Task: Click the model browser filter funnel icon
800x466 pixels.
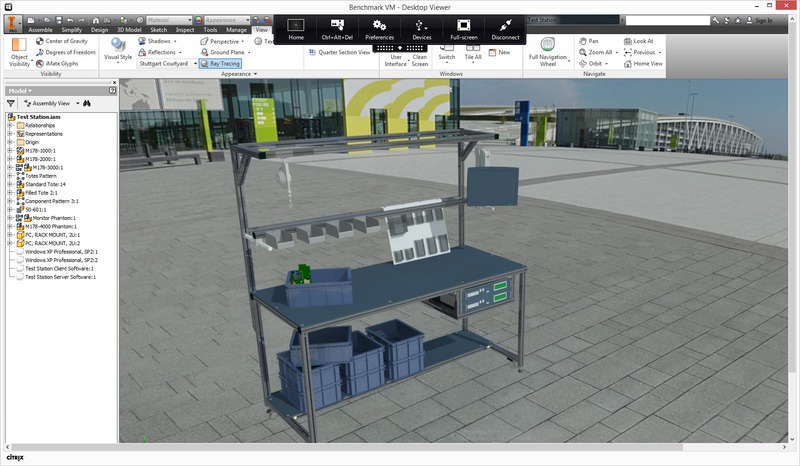Action: click(11, 103)
